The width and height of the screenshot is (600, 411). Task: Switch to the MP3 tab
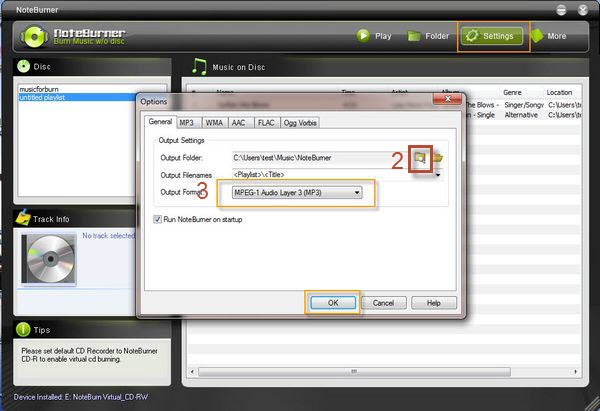[x=187, y=123]
